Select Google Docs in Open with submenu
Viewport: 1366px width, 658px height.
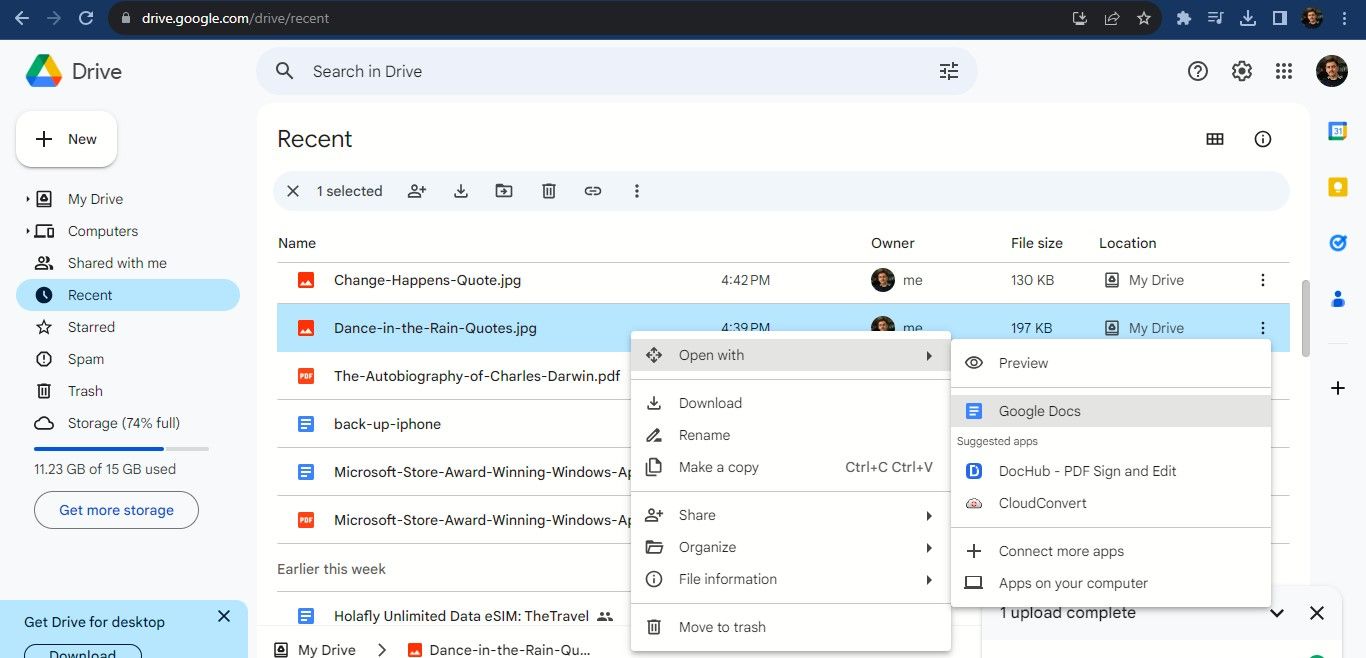1039,411
